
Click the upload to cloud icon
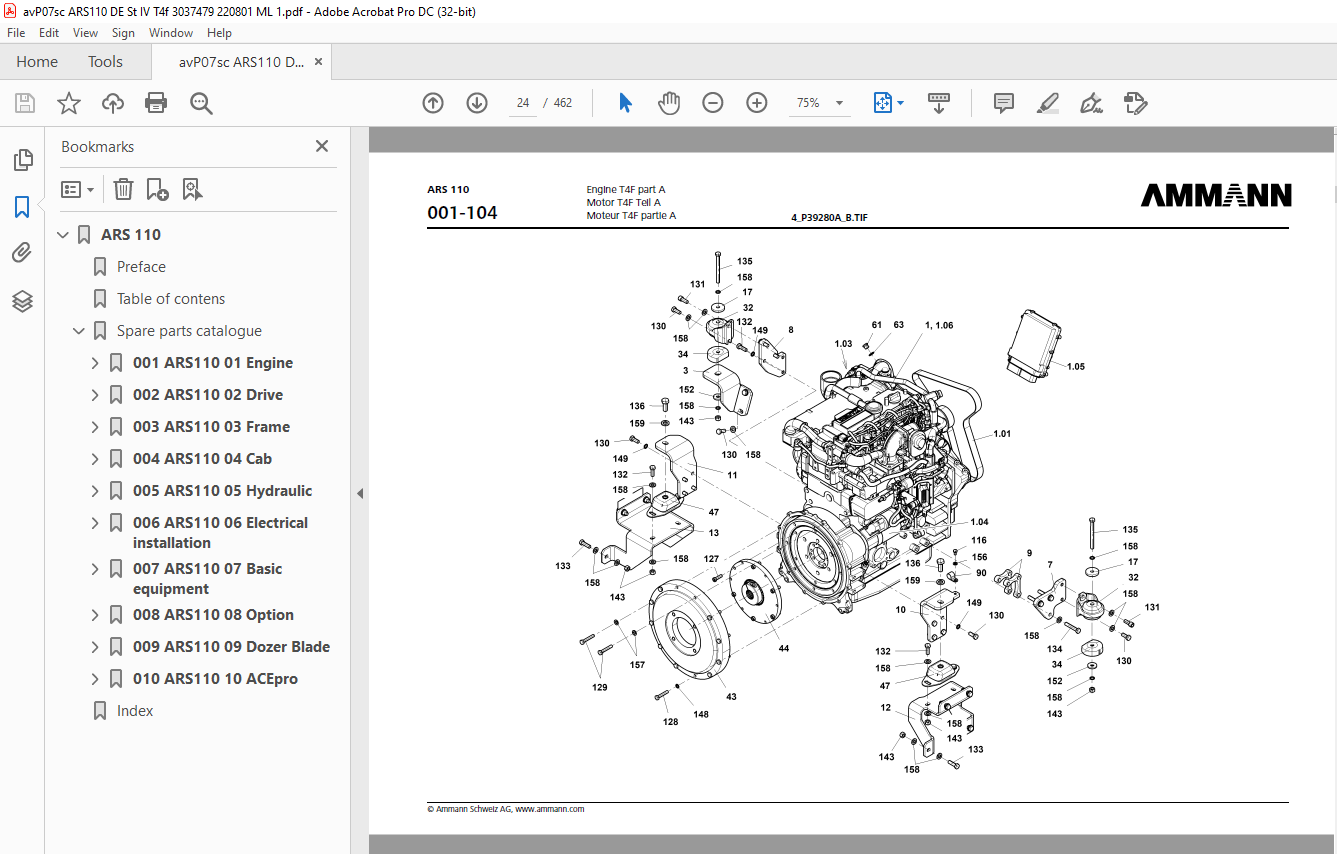113,103
